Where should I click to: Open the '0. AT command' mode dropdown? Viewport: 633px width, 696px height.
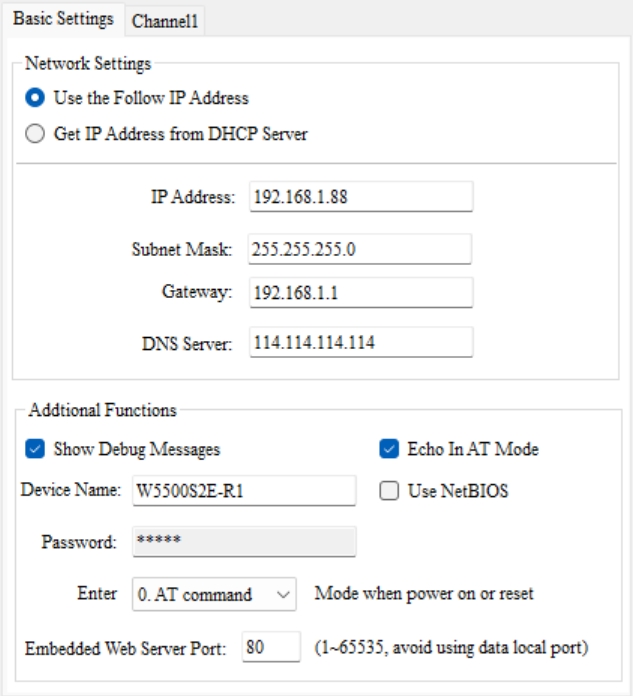coord(214,594)
